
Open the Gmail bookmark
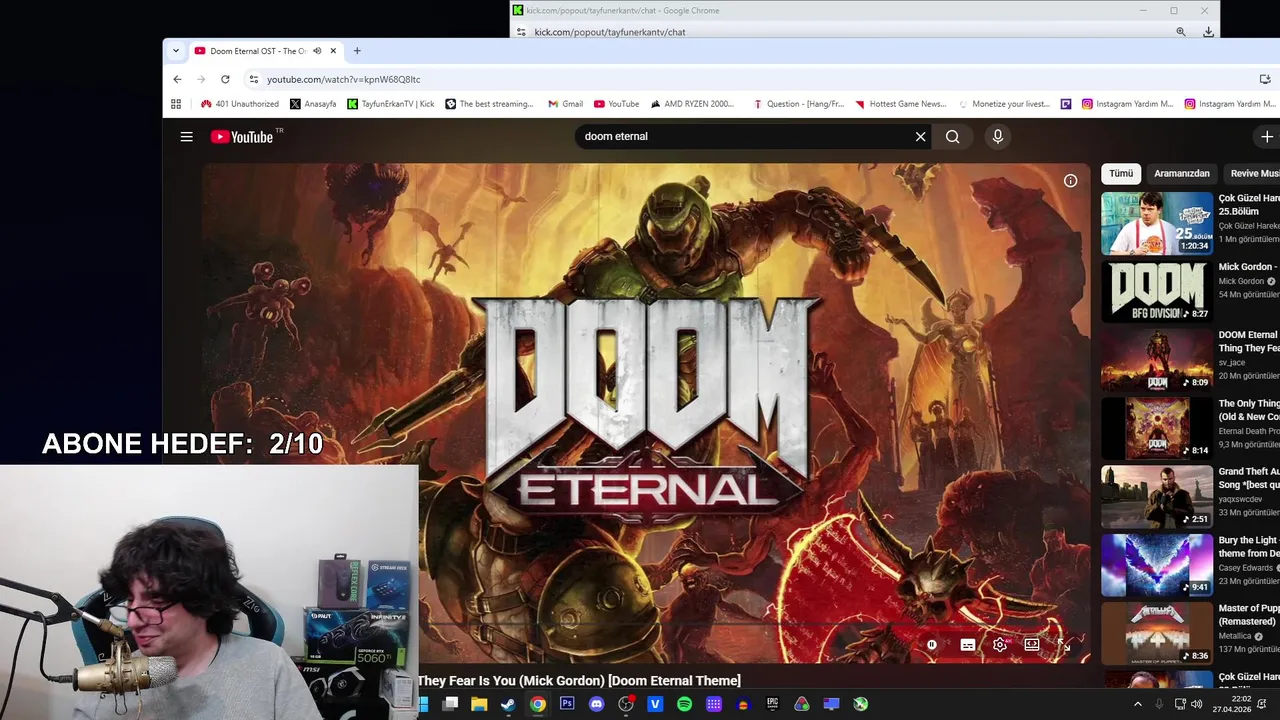[x=565, y=104]
